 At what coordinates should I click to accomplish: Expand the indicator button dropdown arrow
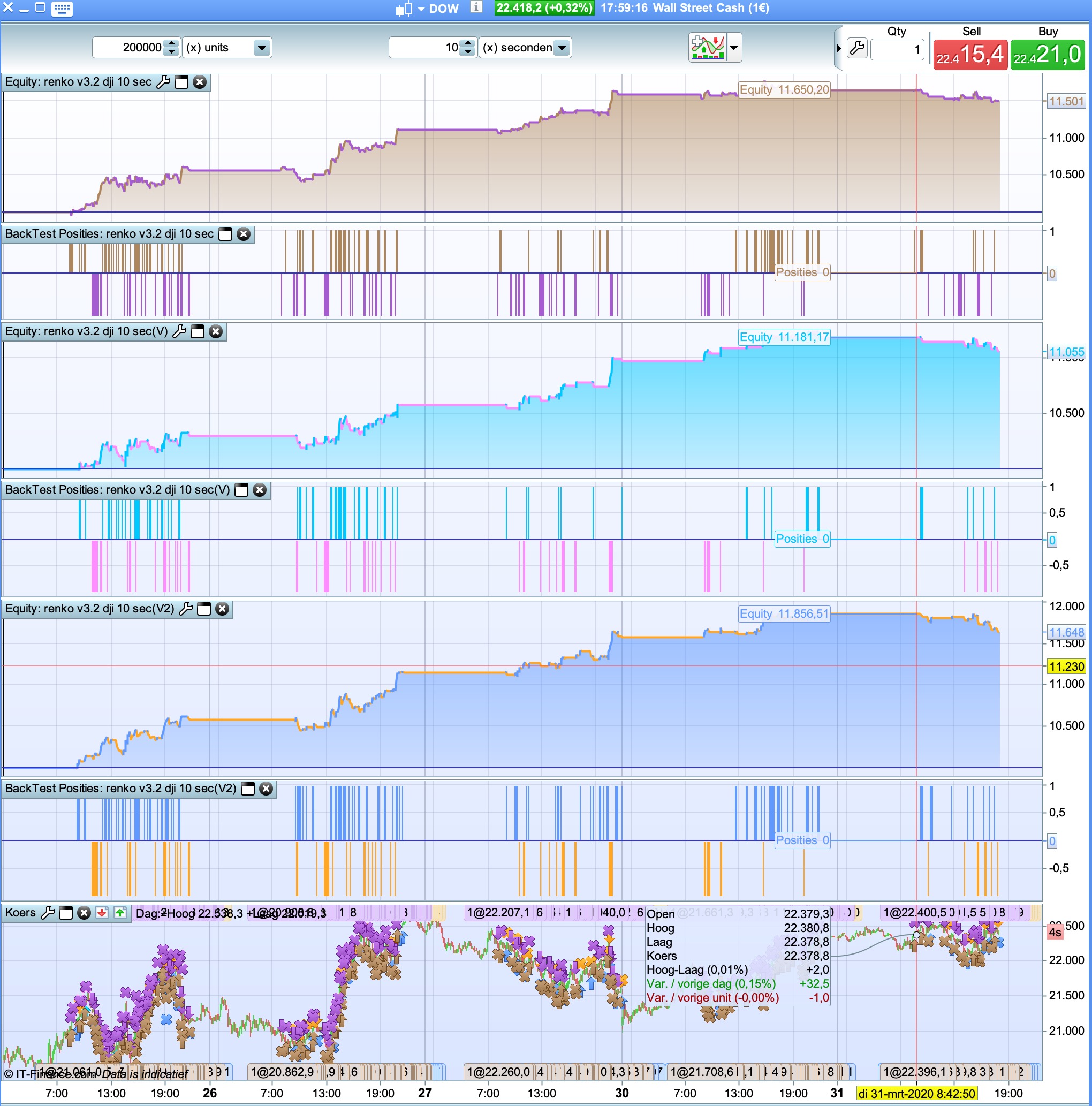pyautogui.click(x=734, y=48)
